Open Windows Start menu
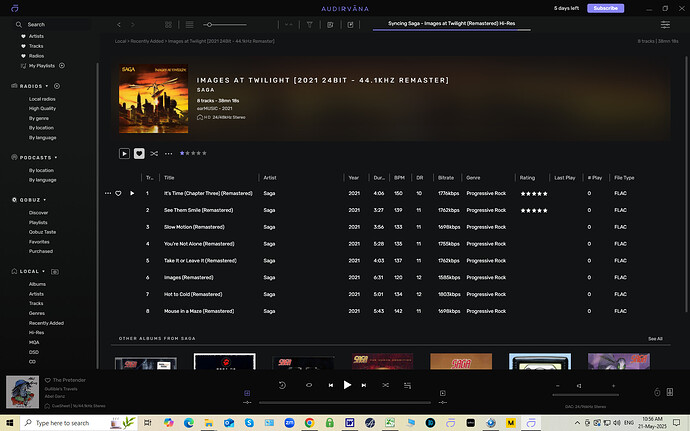 tap(9, 423)
